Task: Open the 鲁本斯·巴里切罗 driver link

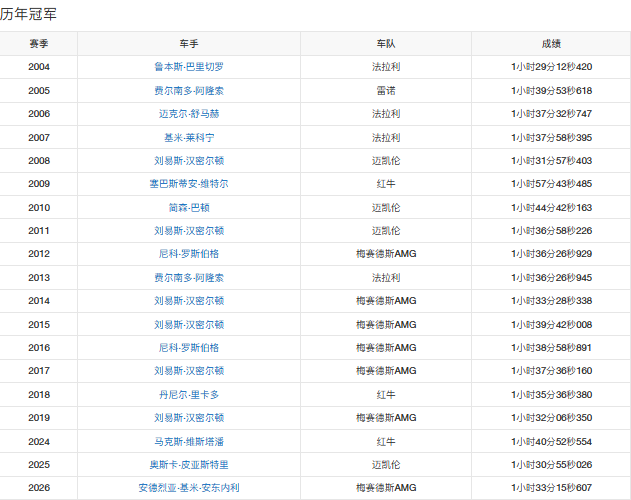Action: point(189,67)
